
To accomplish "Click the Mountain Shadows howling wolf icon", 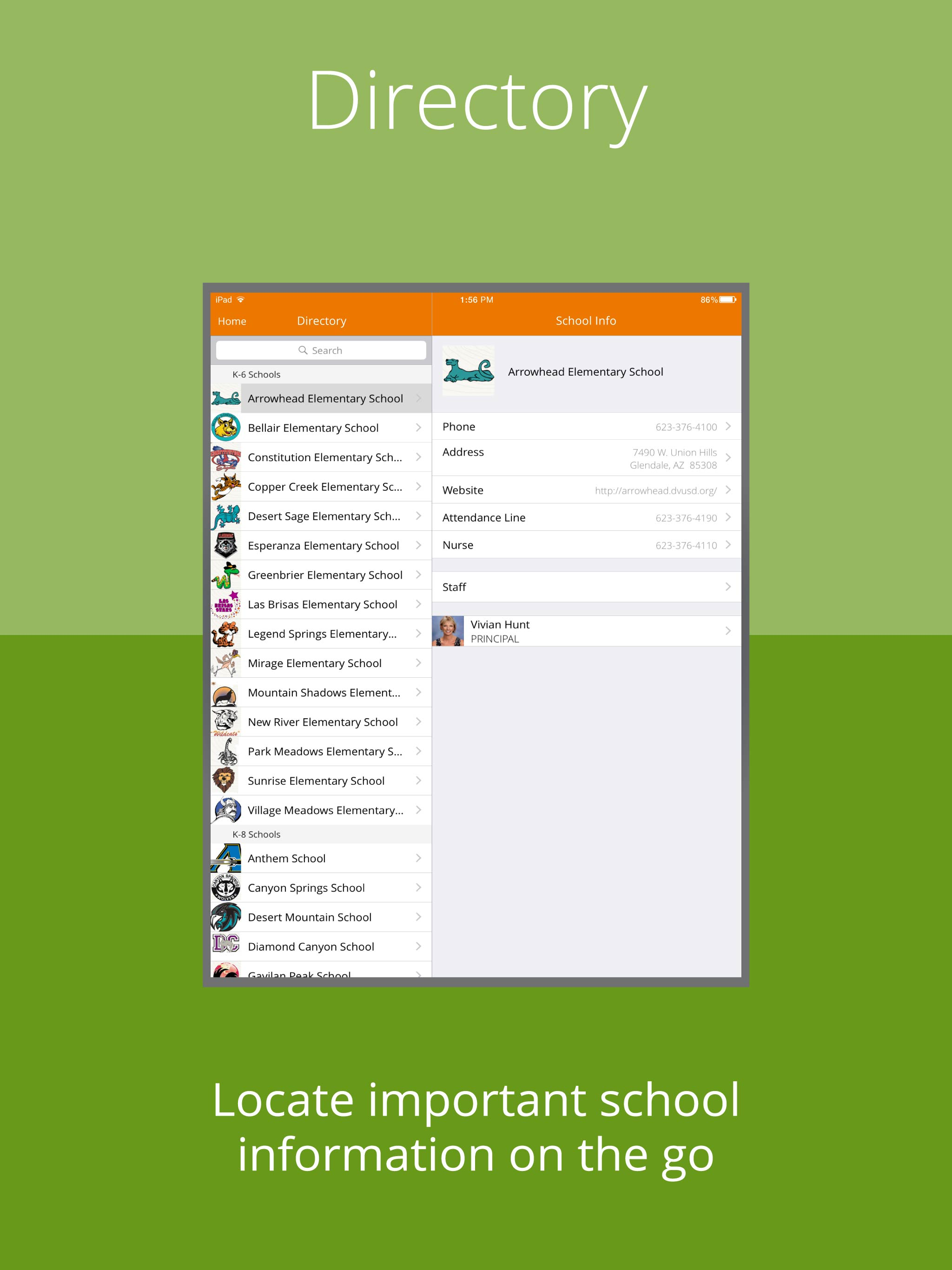I will (x=225, y=693).
